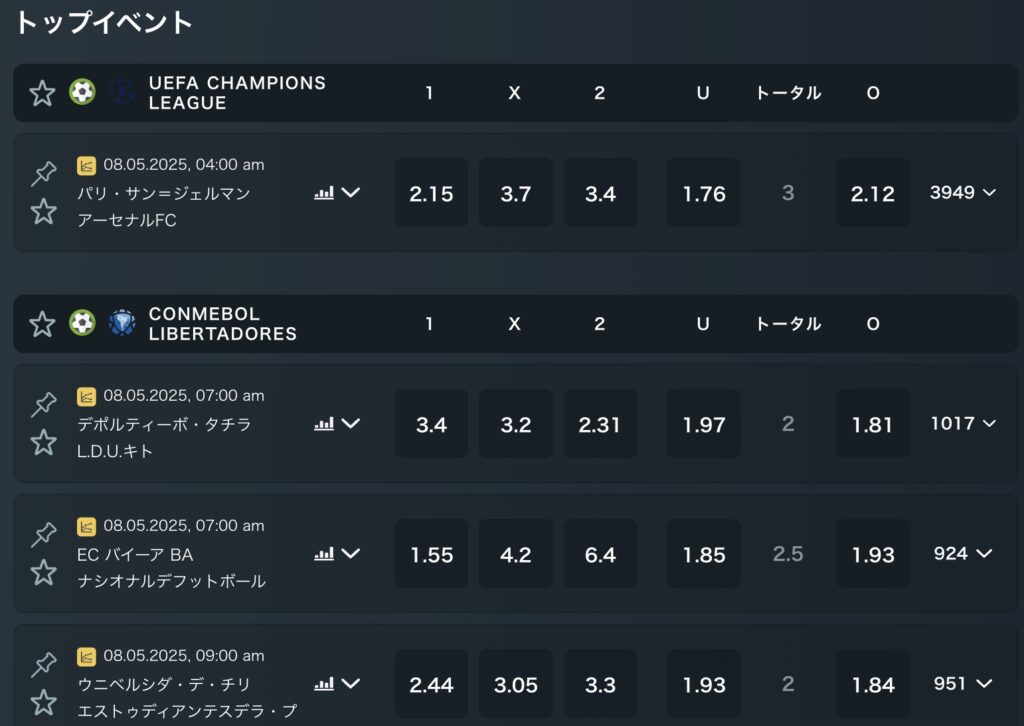Image resolution: width=1024 pixels, height=726 pixels.
Task: Star the パリ・サン＝ジェルマン vs アーセナルFC match
Action: [44, 212]
